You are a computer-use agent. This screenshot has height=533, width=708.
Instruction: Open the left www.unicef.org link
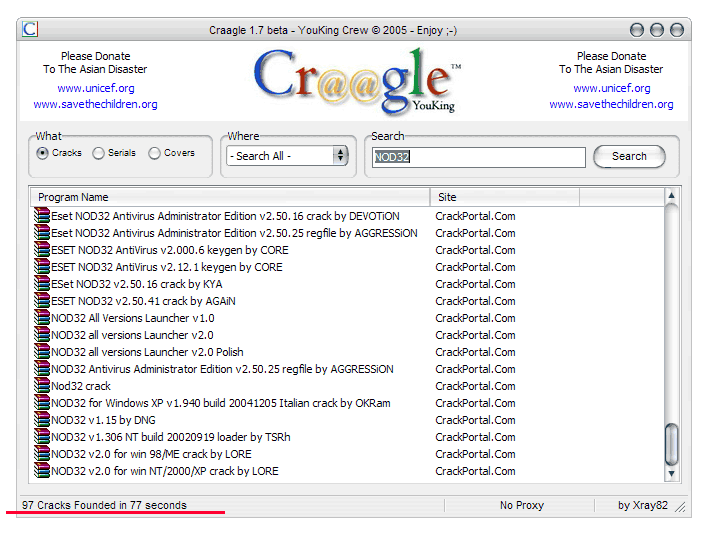[96, 88]
